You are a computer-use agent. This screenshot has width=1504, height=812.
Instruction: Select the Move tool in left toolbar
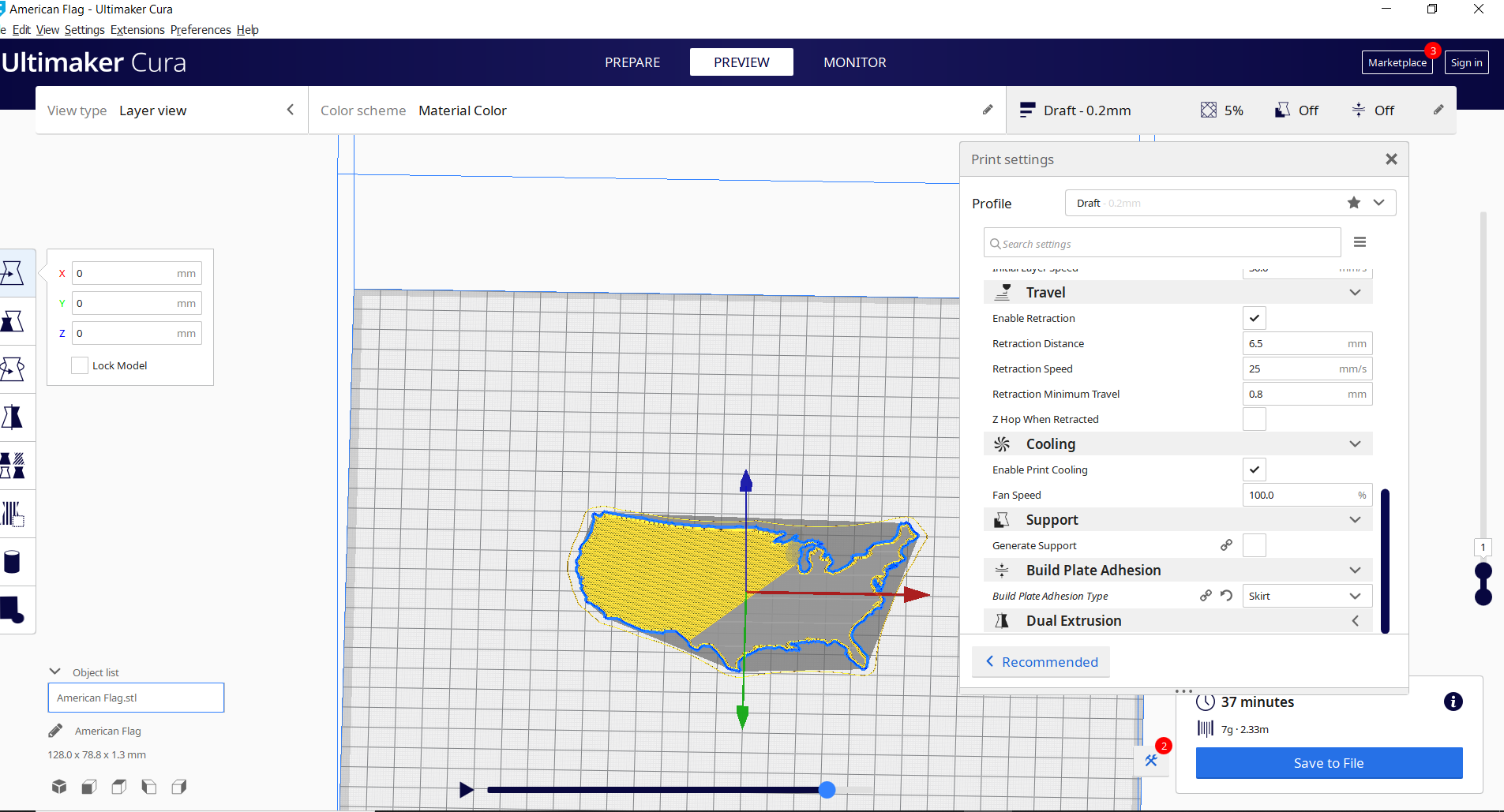coord(13,273)
